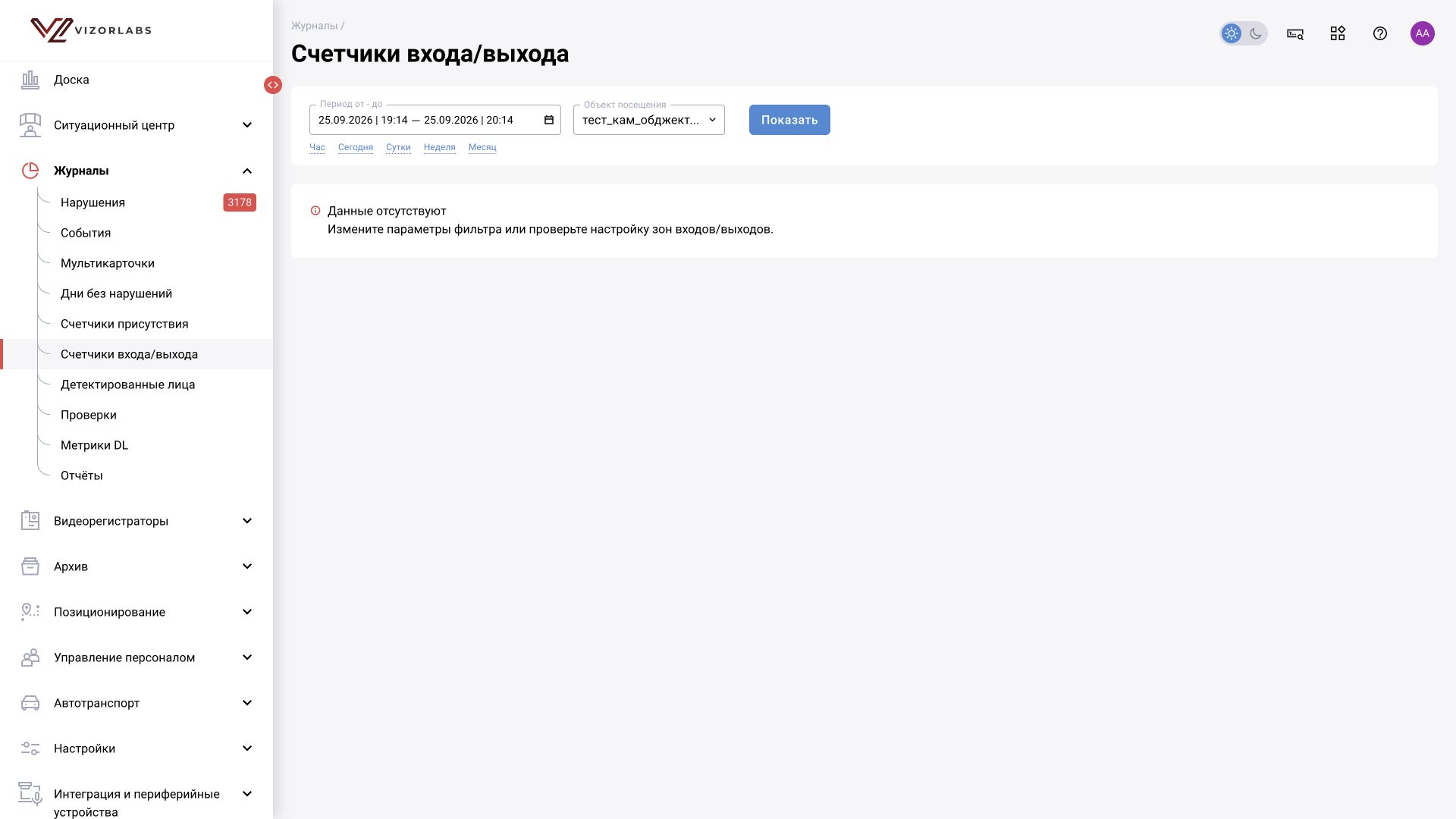Image resolution: width=1456 pixels, height=819 pixels.
Task: Click the Интеграция и периферийные устройства icon
Action: (x=30, y=794)
